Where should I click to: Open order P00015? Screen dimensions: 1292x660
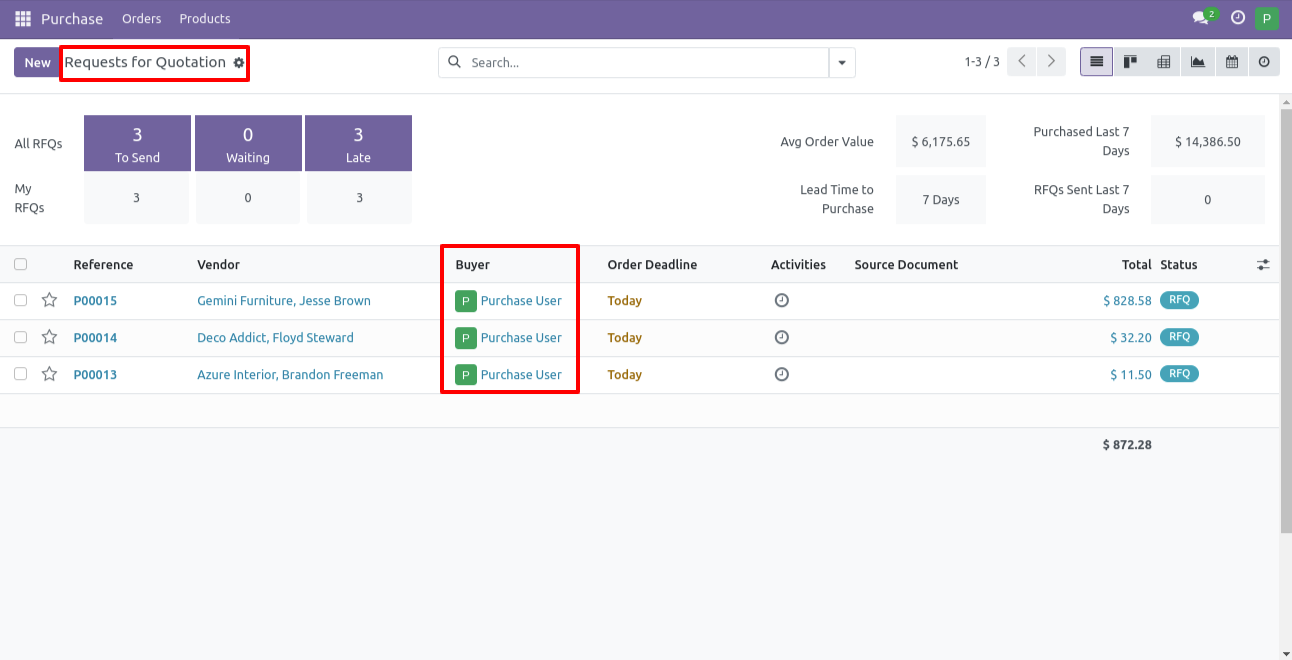point(95,301)
